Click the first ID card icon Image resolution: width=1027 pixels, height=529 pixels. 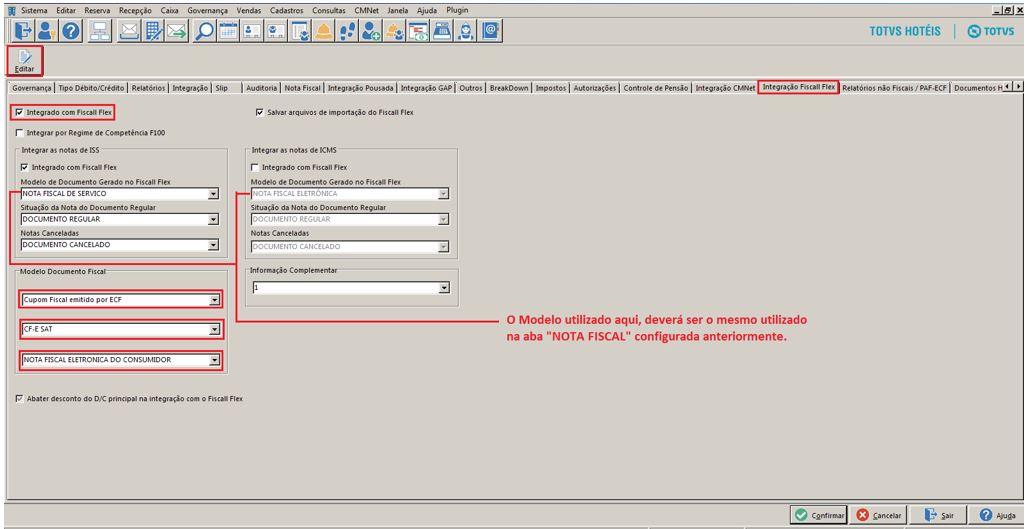point(252,31)
